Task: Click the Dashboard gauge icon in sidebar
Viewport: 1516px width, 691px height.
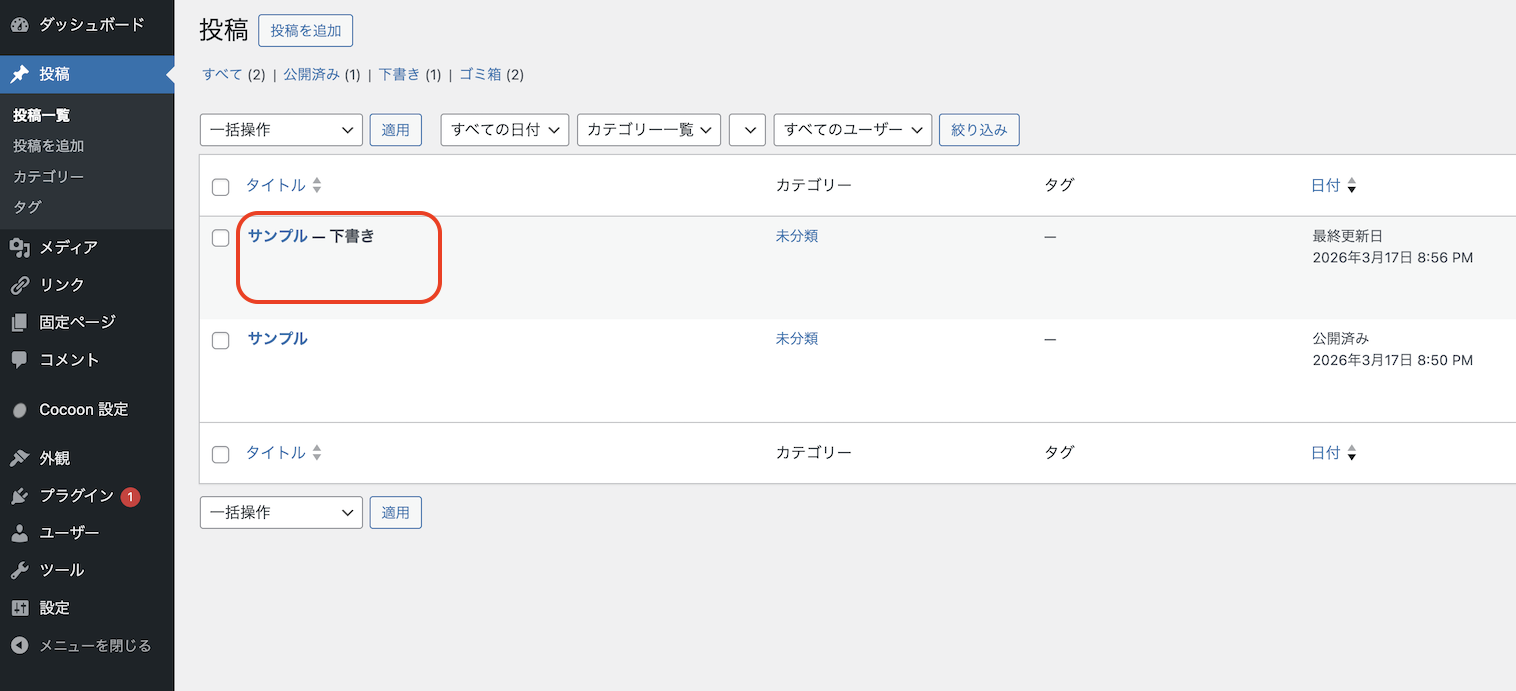Action: click(19, 24)
